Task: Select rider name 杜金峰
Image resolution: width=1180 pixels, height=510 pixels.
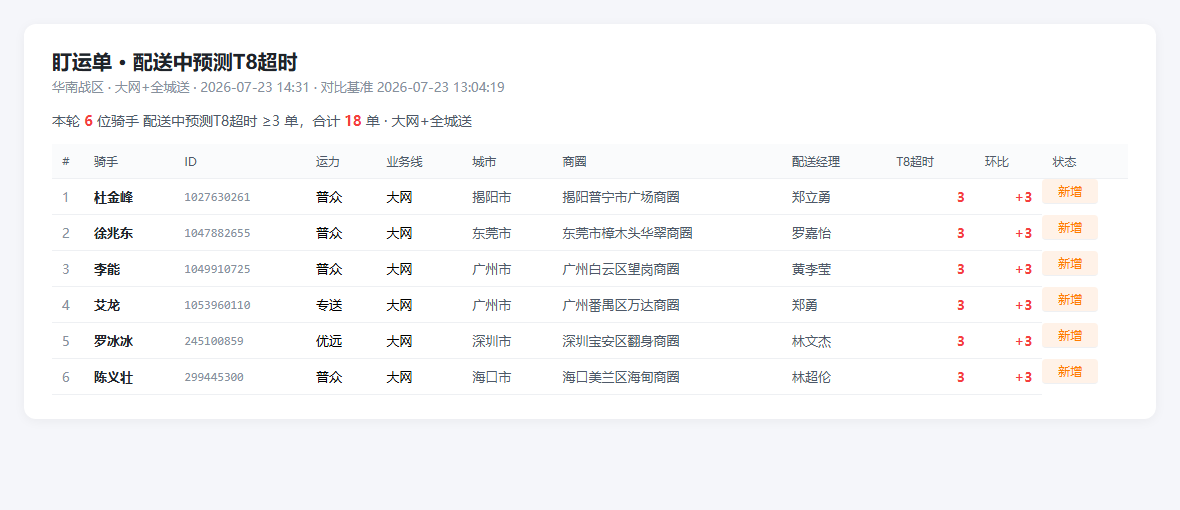Action: coord(114,198)
